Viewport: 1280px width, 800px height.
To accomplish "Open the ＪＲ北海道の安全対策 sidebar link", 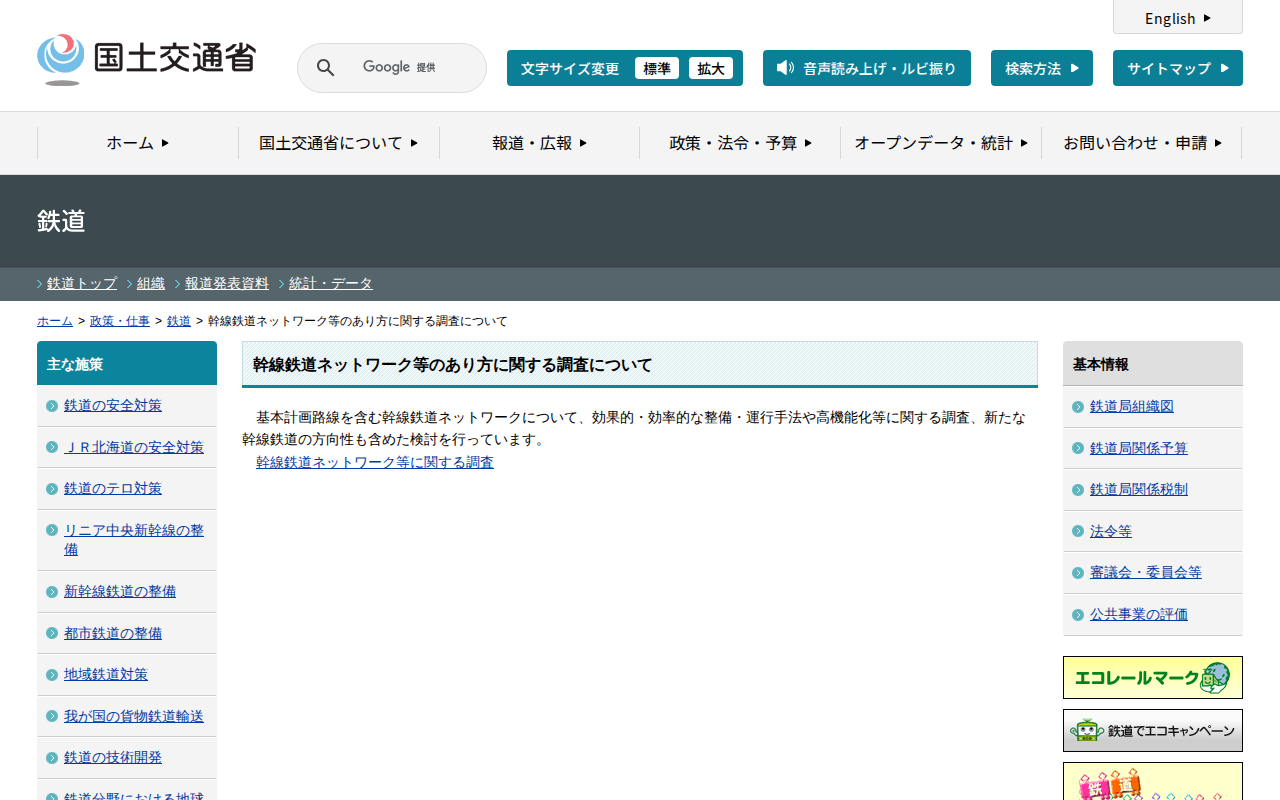I will 134,447.
